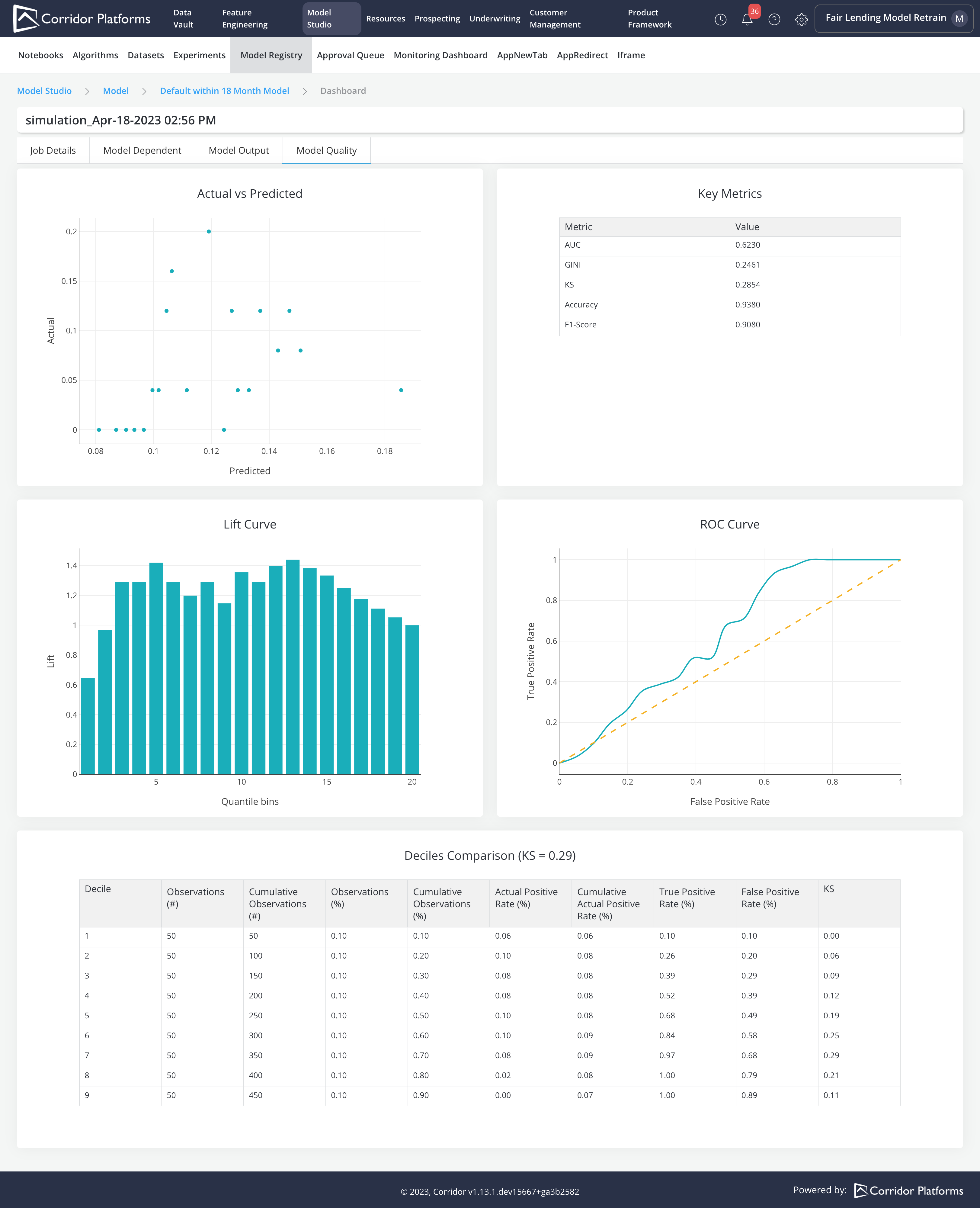Open the recent history clock icon

720,19
